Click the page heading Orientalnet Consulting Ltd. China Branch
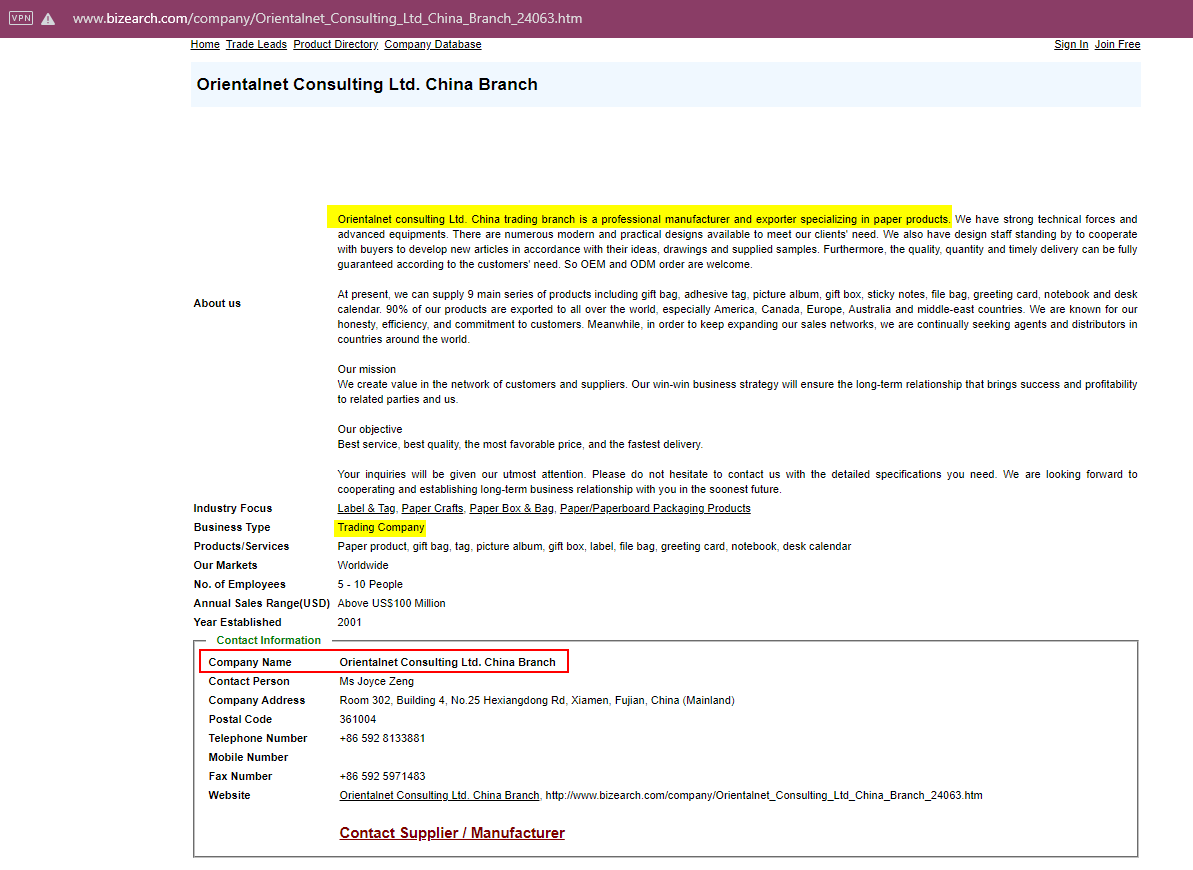The height and width of the screenshot is (870, 1193). pos(367,84)
